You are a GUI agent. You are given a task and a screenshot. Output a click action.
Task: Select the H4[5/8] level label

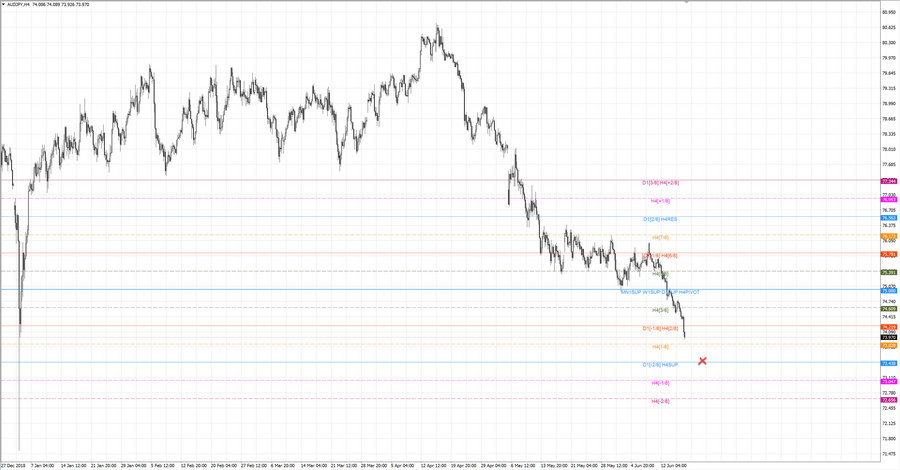click(660, 274)
